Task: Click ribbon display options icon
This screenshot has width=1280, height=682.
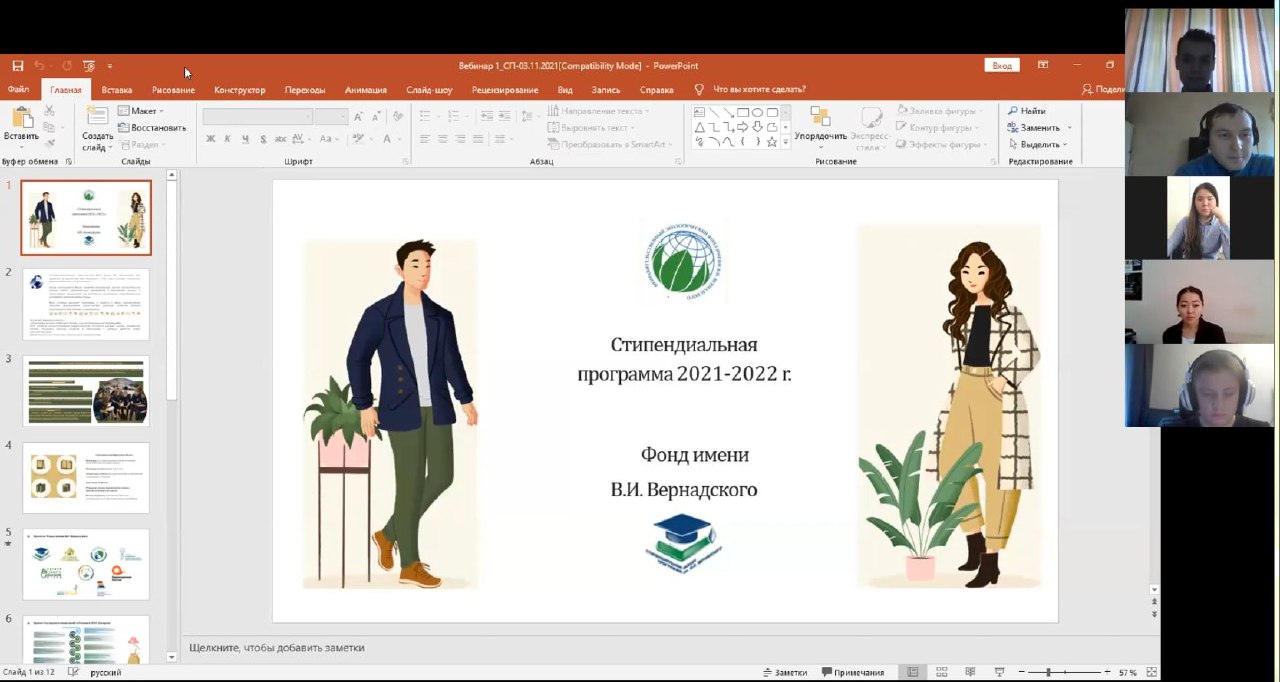Action: (x=1043, y=65)
